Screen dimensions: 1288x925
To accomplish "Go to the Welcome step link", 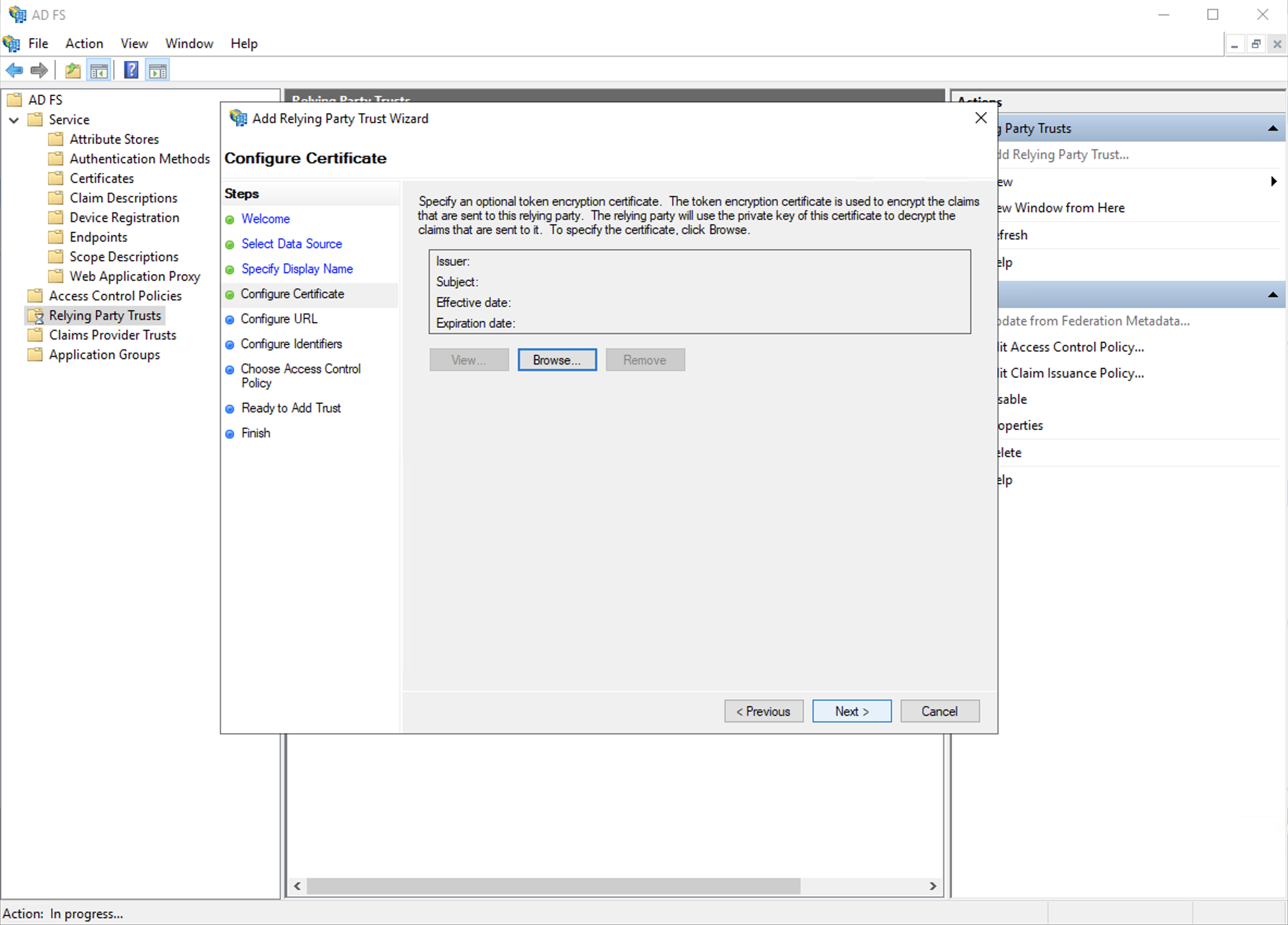I will tap(266, 219).
